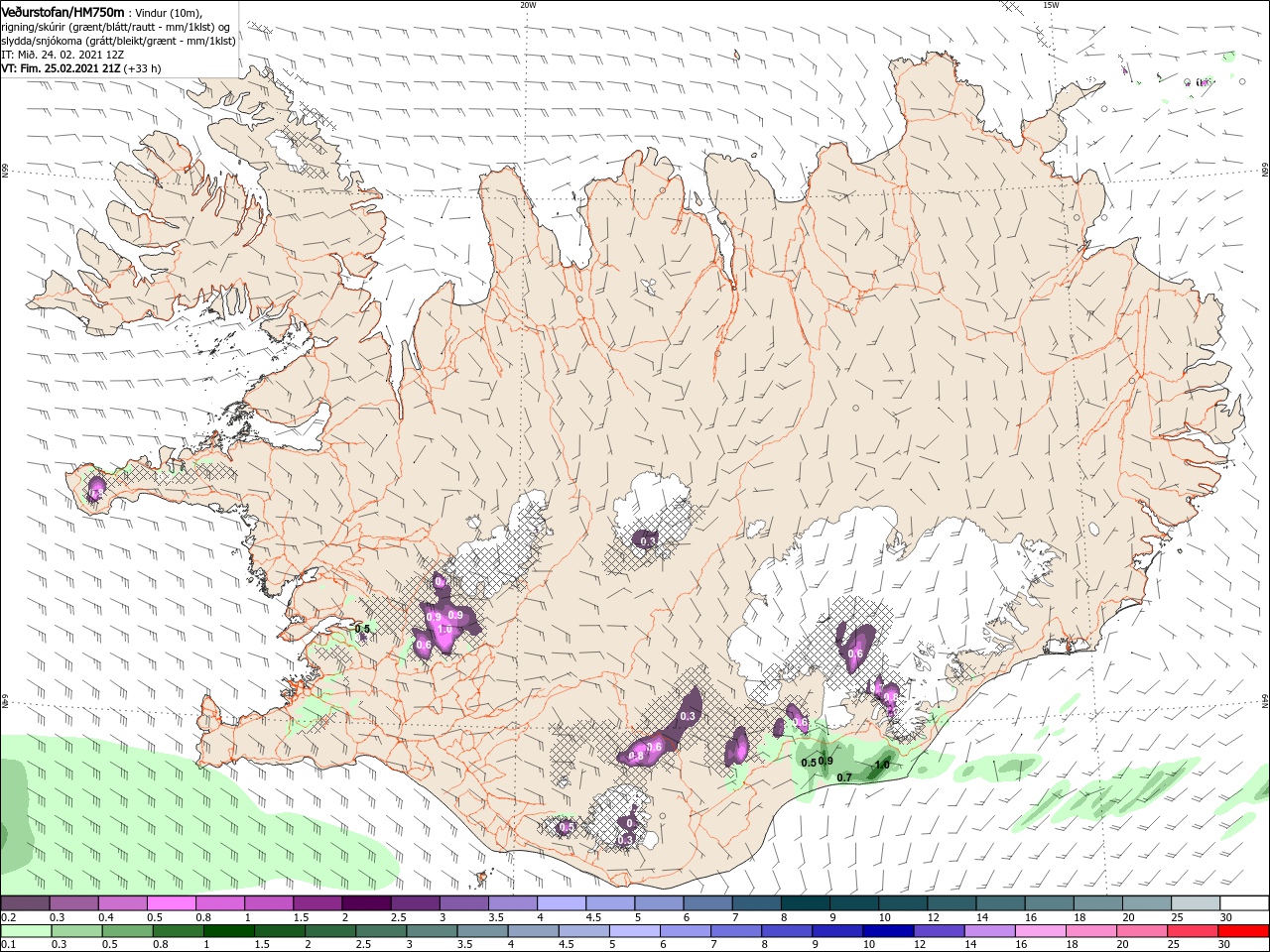
Task: Click the 'VT: Fim. 25.02.2021 21Z (+33 h)' line
Action: coord(81,68)
